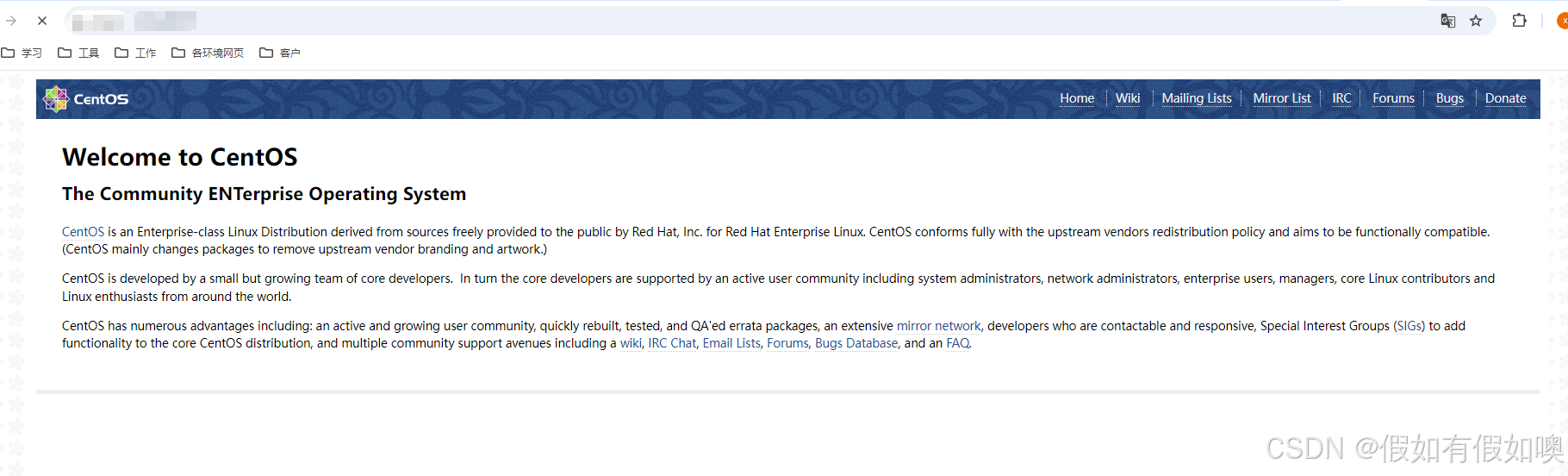1568x476 pixels.
Task: Open the extensions puzzle icon
Action: tap(1520, 20)
